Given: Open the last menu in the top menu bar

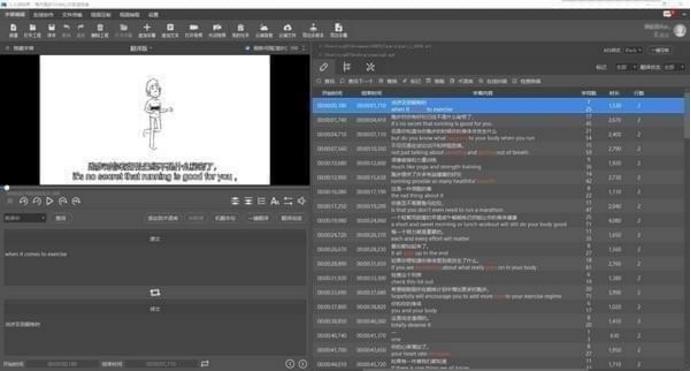Looking at the screenshot, I should pyautogui.click(x=153, y=15).
